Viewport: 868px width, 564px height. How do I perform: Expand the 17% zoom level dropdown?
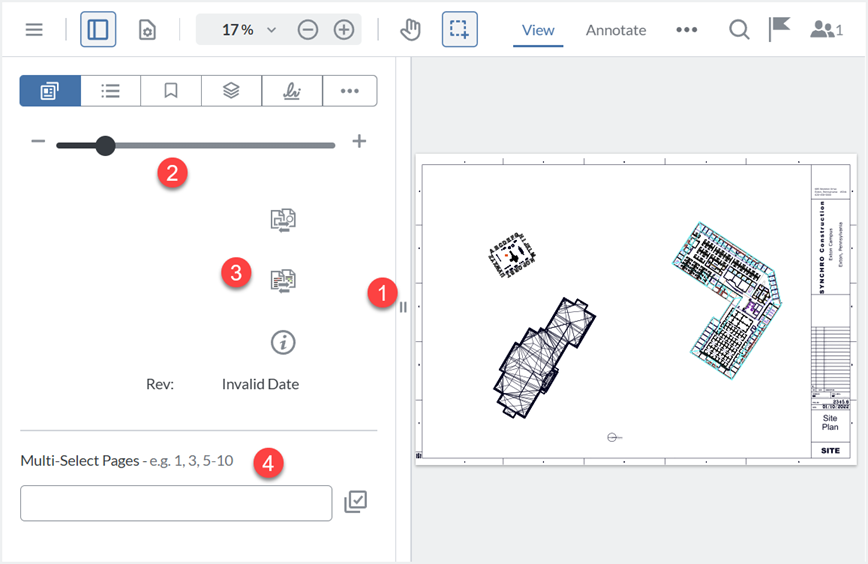pyautogui.click(x=271, y=30)
